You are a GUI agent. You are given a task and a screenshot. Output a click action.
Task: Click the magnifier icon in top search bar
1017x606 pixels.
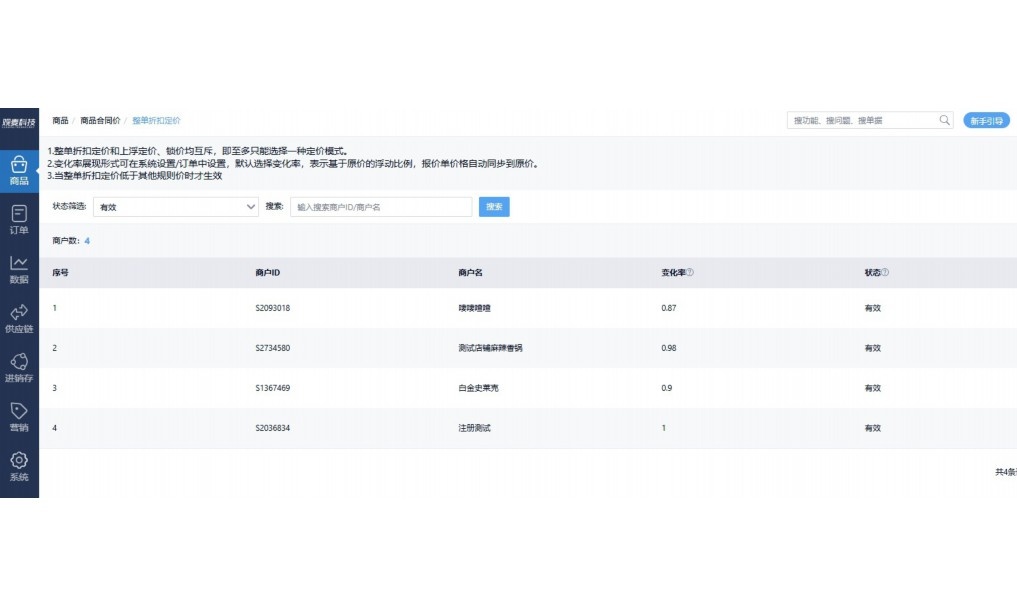tap(944, 119)
